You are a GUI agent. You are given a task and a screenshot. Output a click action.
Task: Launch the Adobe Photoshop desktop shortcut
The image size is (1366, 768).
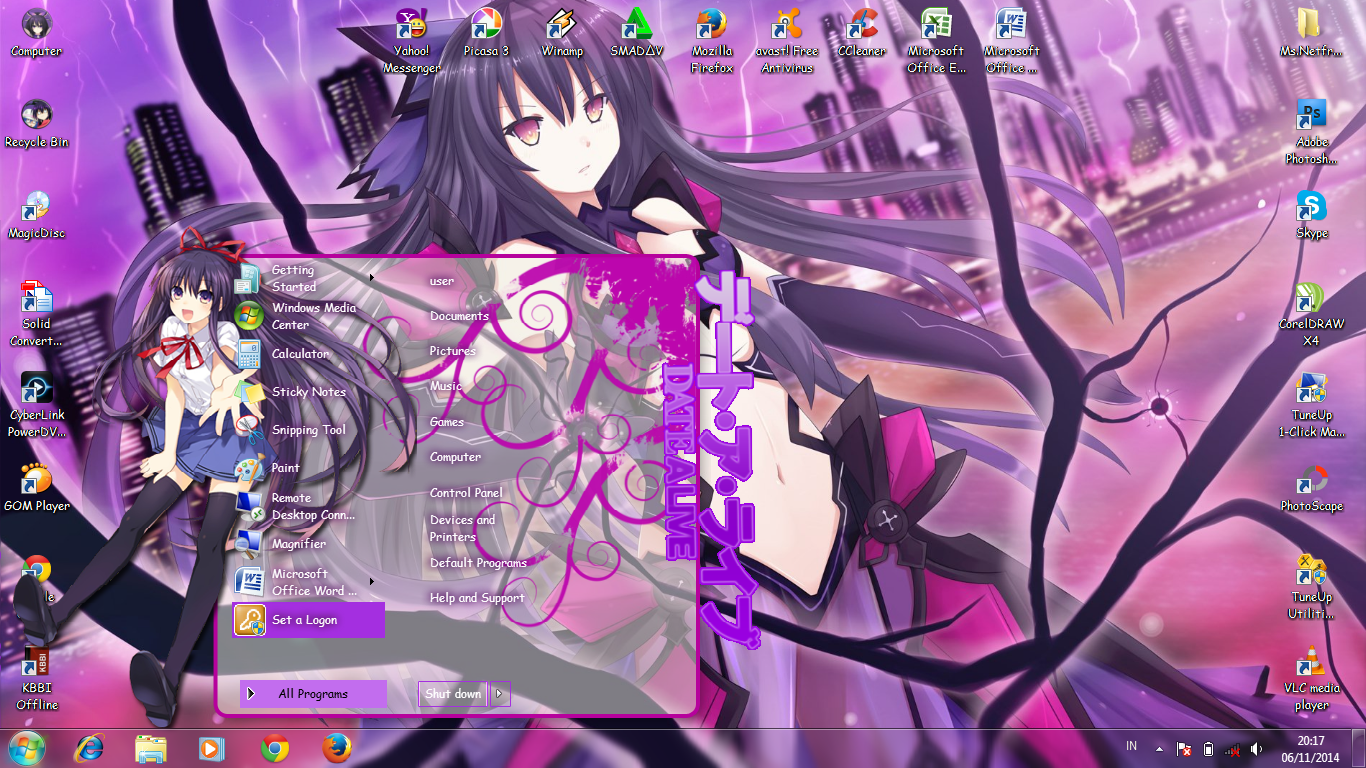(x=1311, y=132)
